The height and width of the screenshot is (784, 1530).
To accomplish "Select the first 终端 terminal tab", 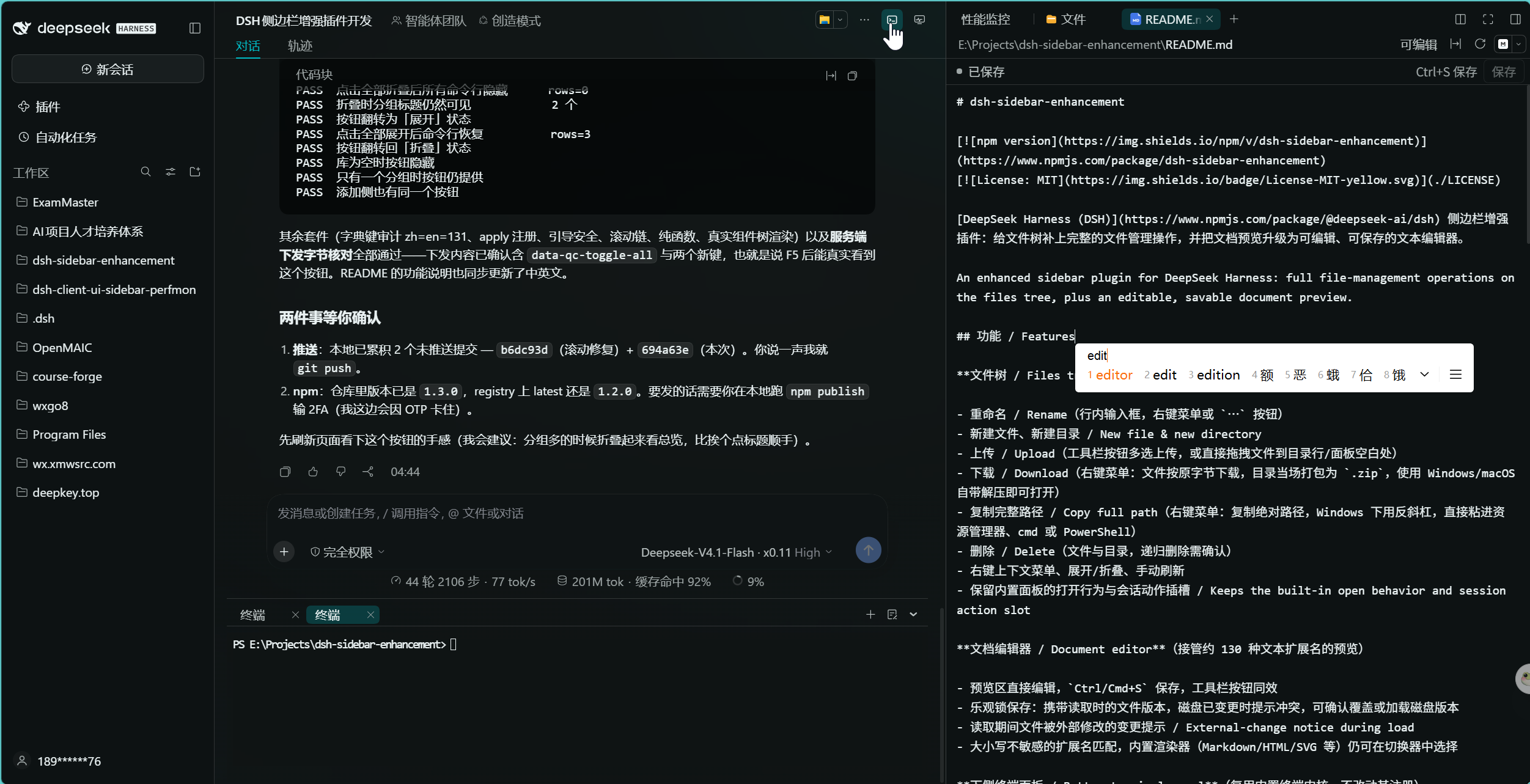I will click(x=252, y=615).
